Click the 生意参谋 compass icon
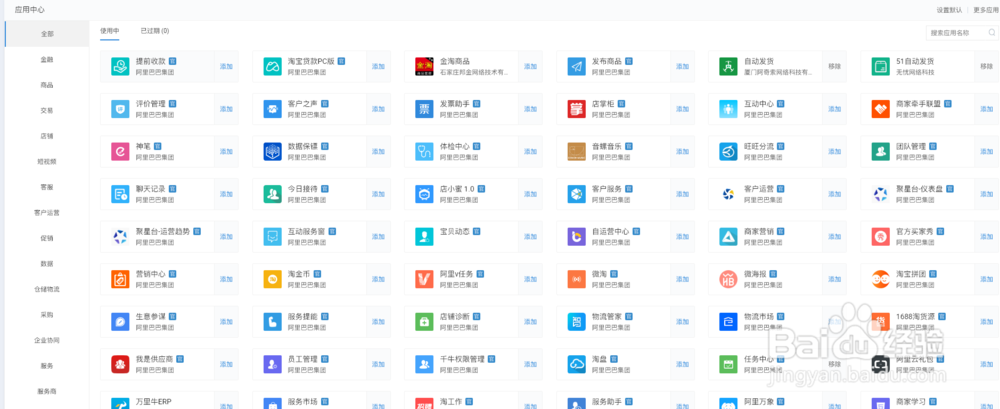This screenshot has width=1000, height=409. pos(120,322)
